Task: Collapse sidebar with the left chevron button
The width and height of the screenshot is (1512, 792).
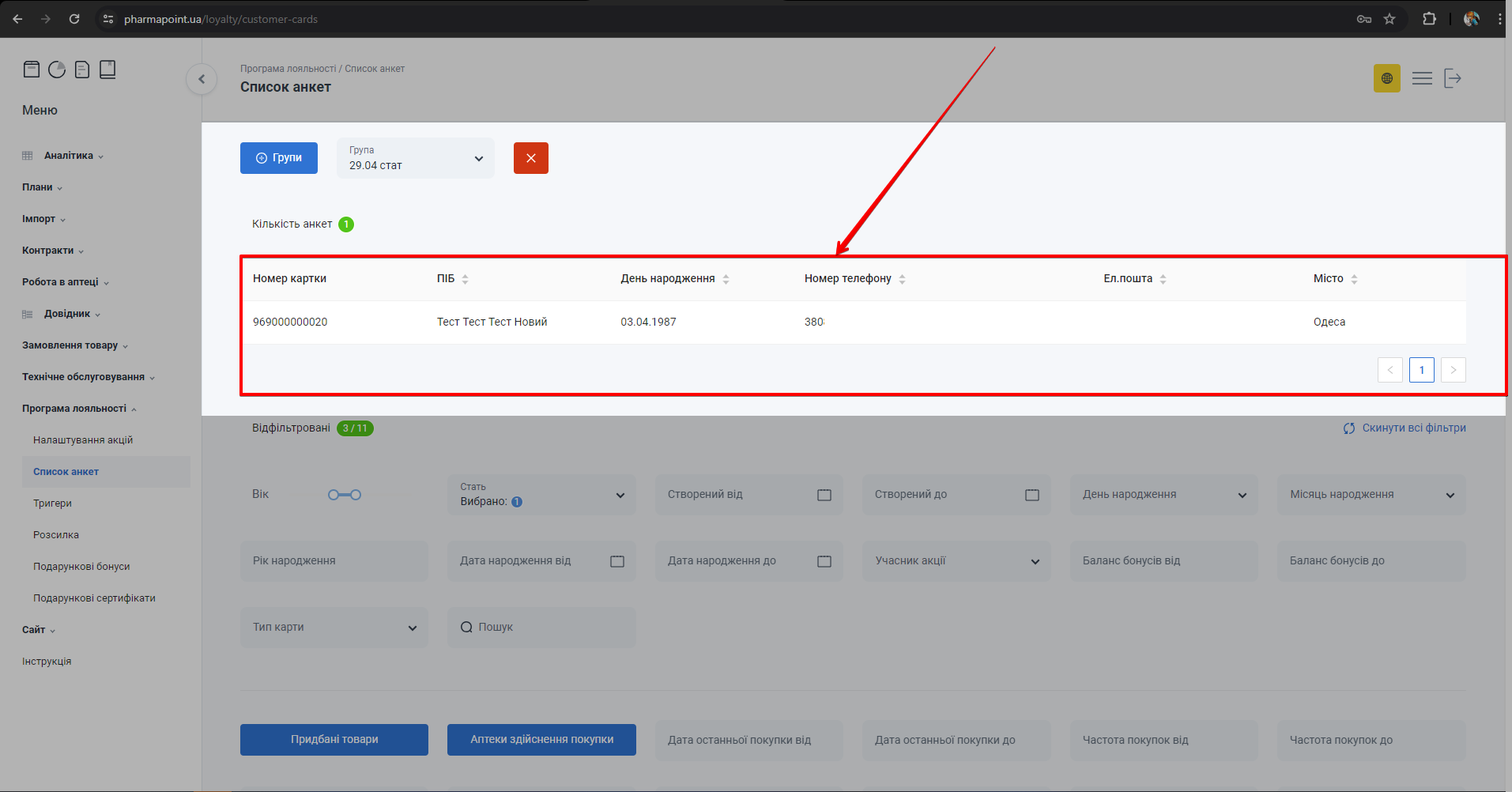Action: tap(202, 79)
